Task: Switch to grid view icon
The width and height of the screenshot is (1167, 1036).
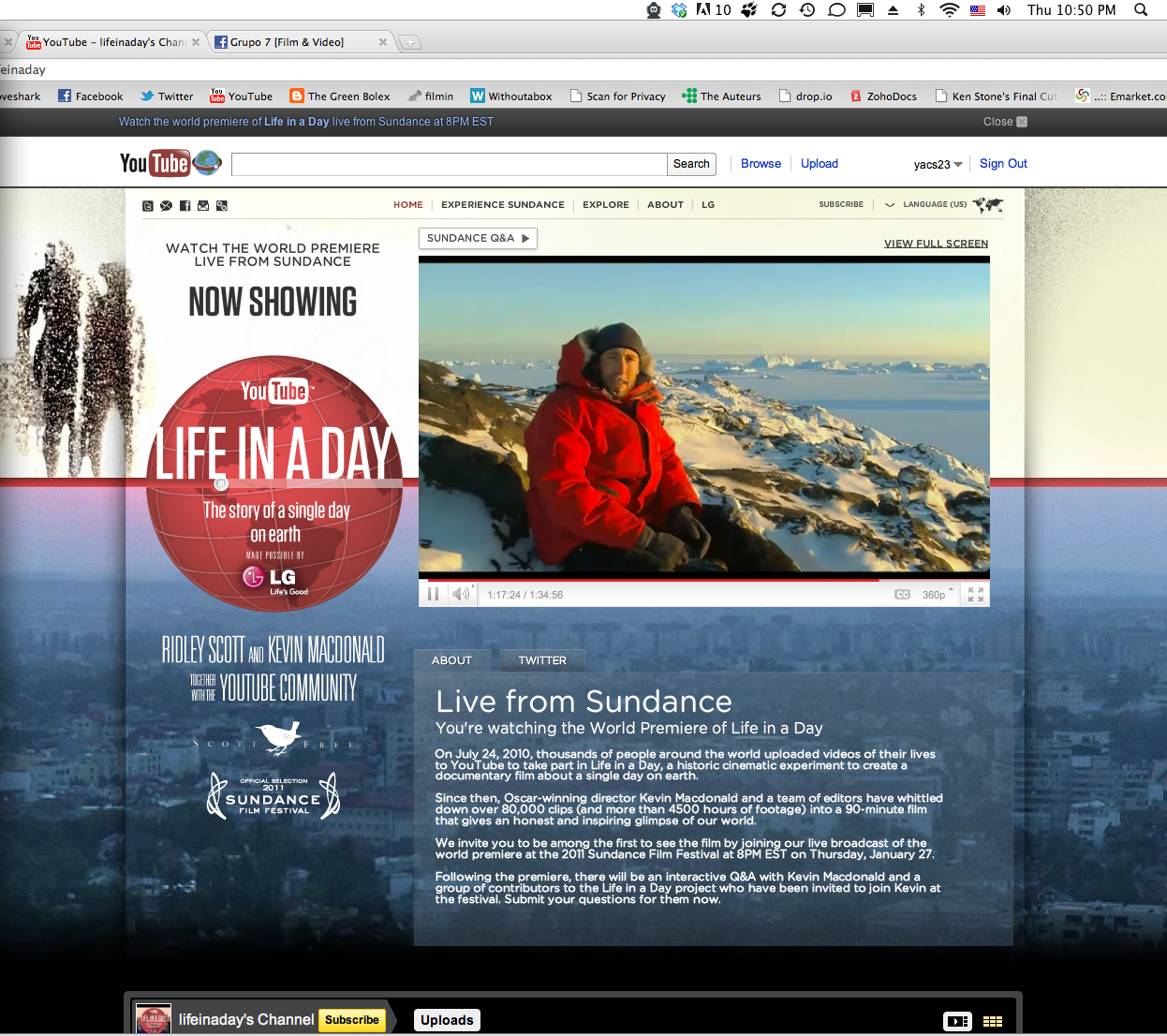Action: click(x=993, y=1022)
